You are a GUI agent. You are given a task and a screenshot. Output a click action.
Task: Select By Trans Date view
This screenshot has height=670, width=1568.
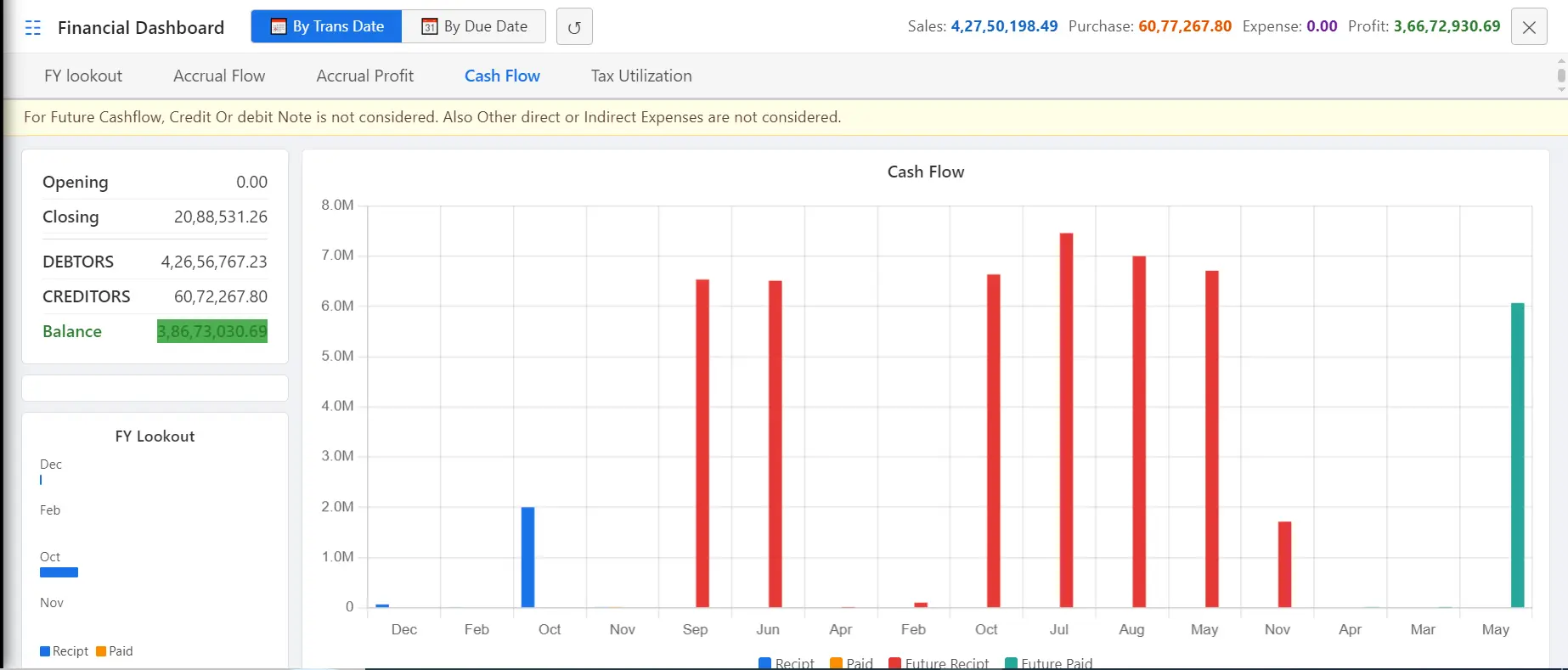click(x=327, y=26)
